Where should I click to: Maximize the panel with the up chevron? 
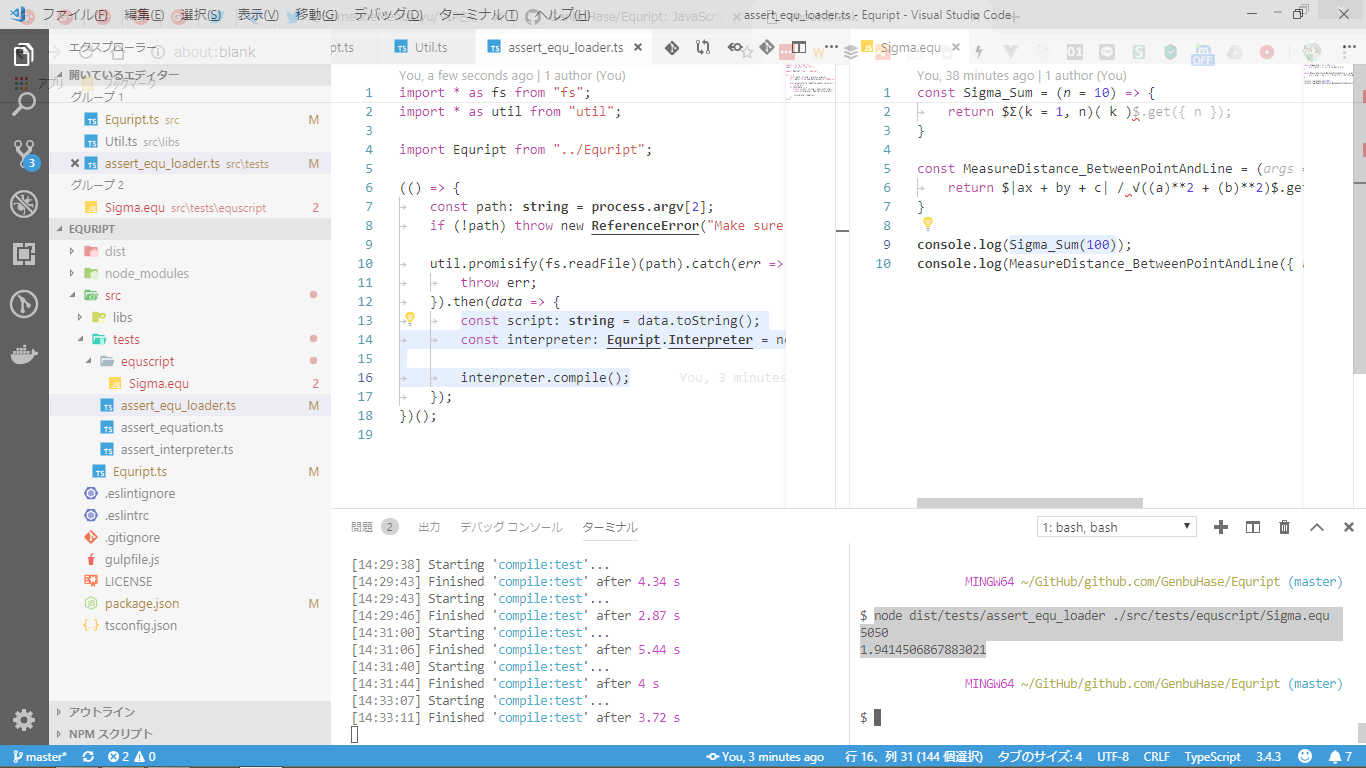tap(1317, 527)
